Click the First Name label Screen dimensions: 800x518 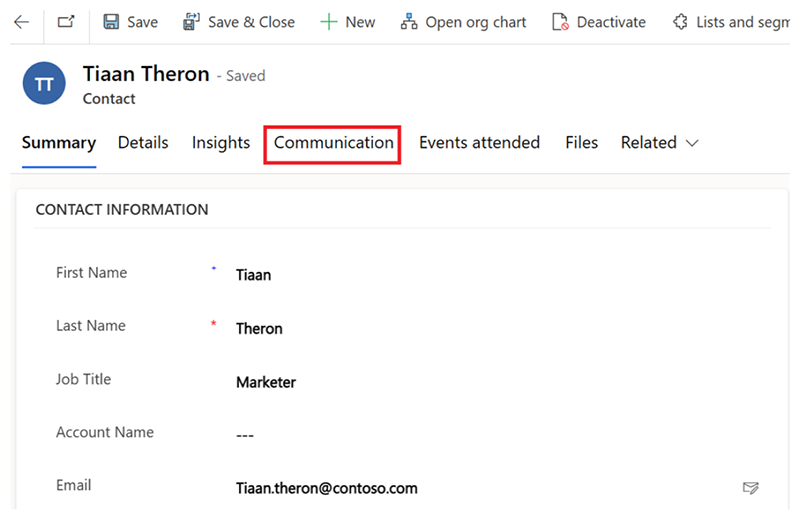91,273
